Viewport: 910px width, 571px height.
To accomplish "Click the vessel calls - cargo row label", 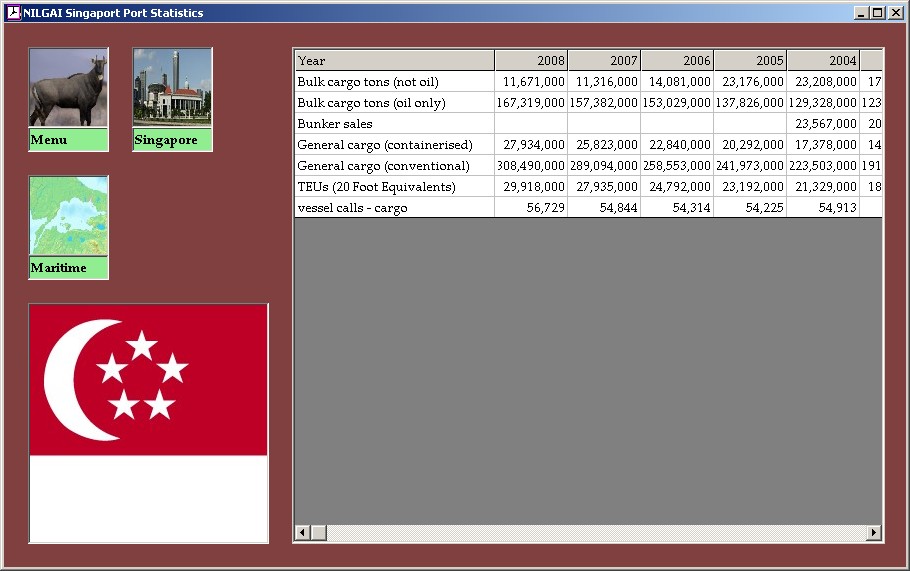I will (394, 208).
